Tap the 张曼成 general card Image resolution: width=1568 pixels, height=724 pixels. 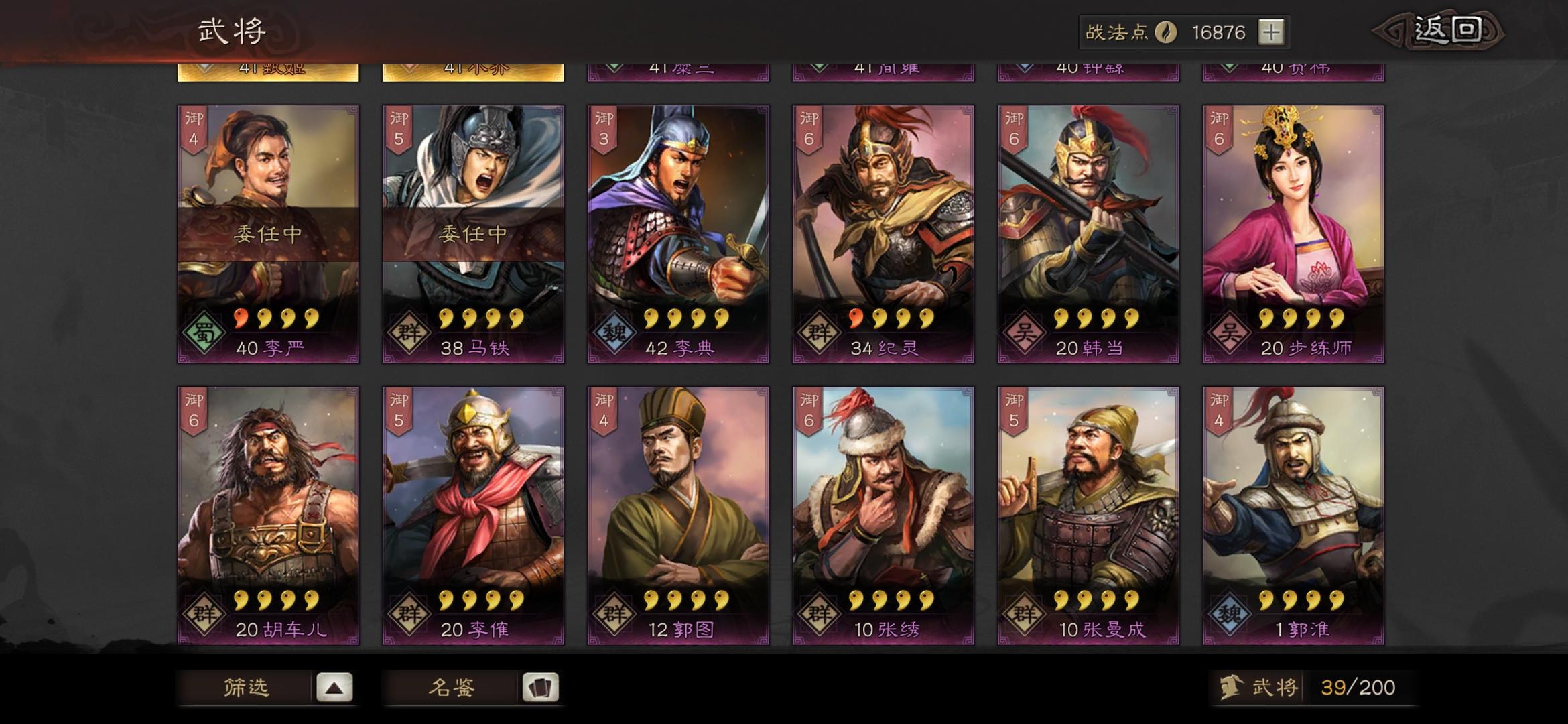click(x=1088, y=516)
